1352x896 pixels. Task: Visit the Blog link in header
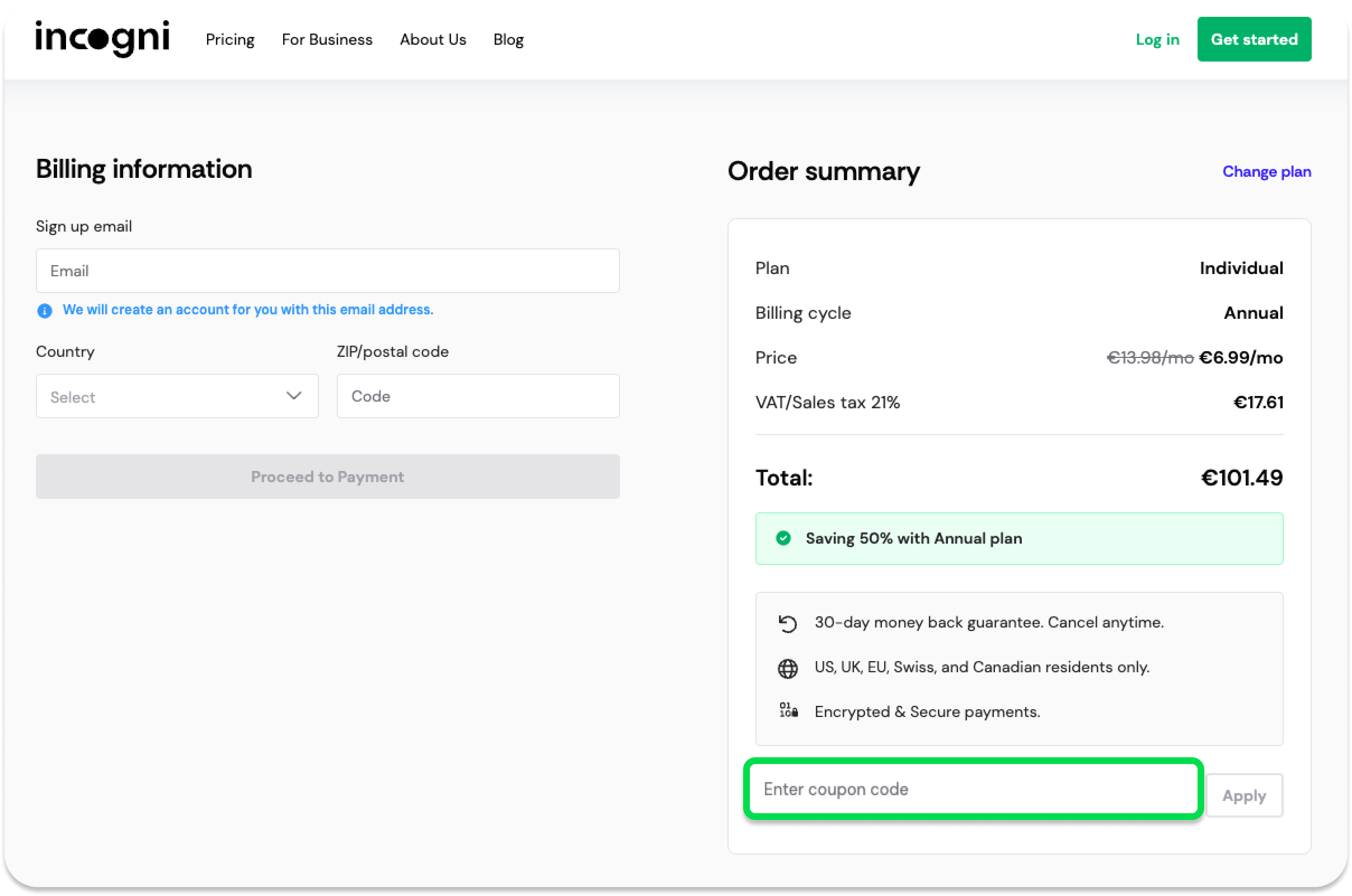pos(508,39)
